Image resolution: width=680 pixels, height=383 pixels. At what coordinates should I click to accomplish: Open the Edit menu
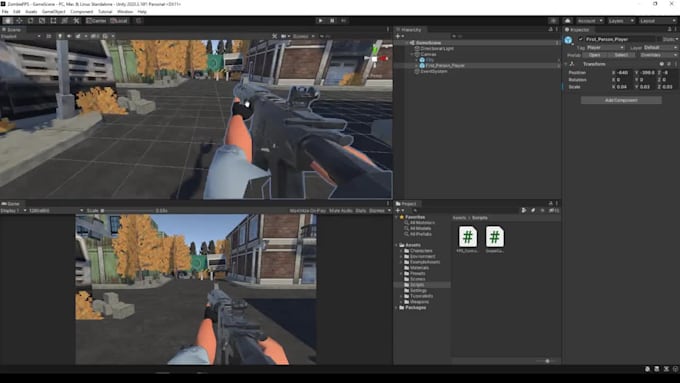click(x=16, y=12)
